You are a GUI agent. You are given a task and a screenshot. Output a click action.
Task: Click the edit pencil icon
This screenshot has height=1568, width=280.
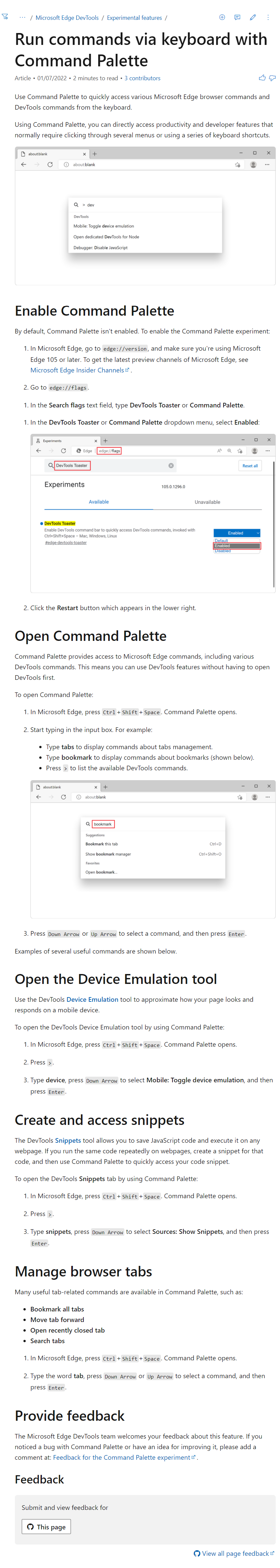[253, 17]
